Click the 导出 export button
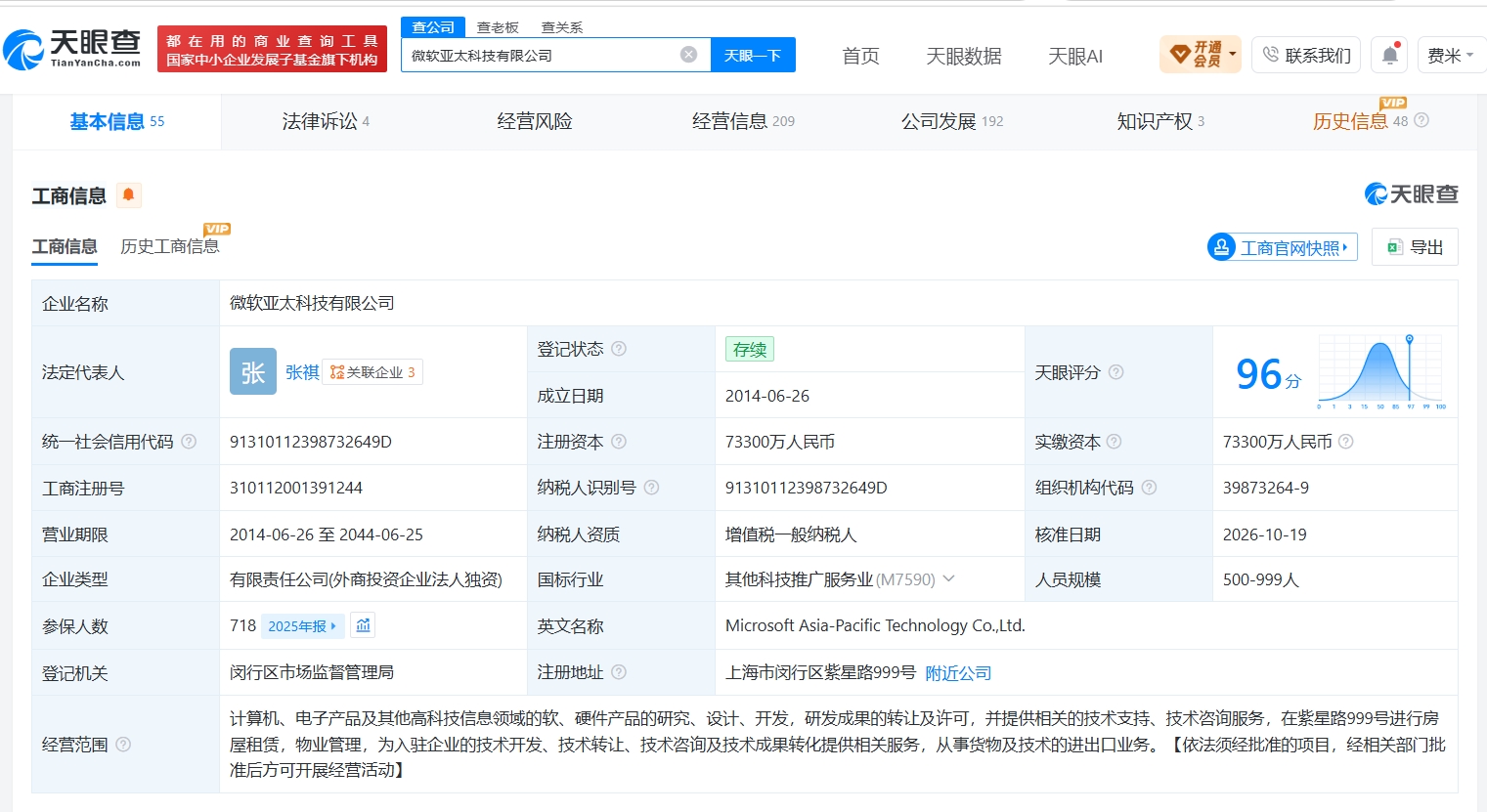Image resolution: width=1487 pixels, height=812 pixels. coord(1415,247)
